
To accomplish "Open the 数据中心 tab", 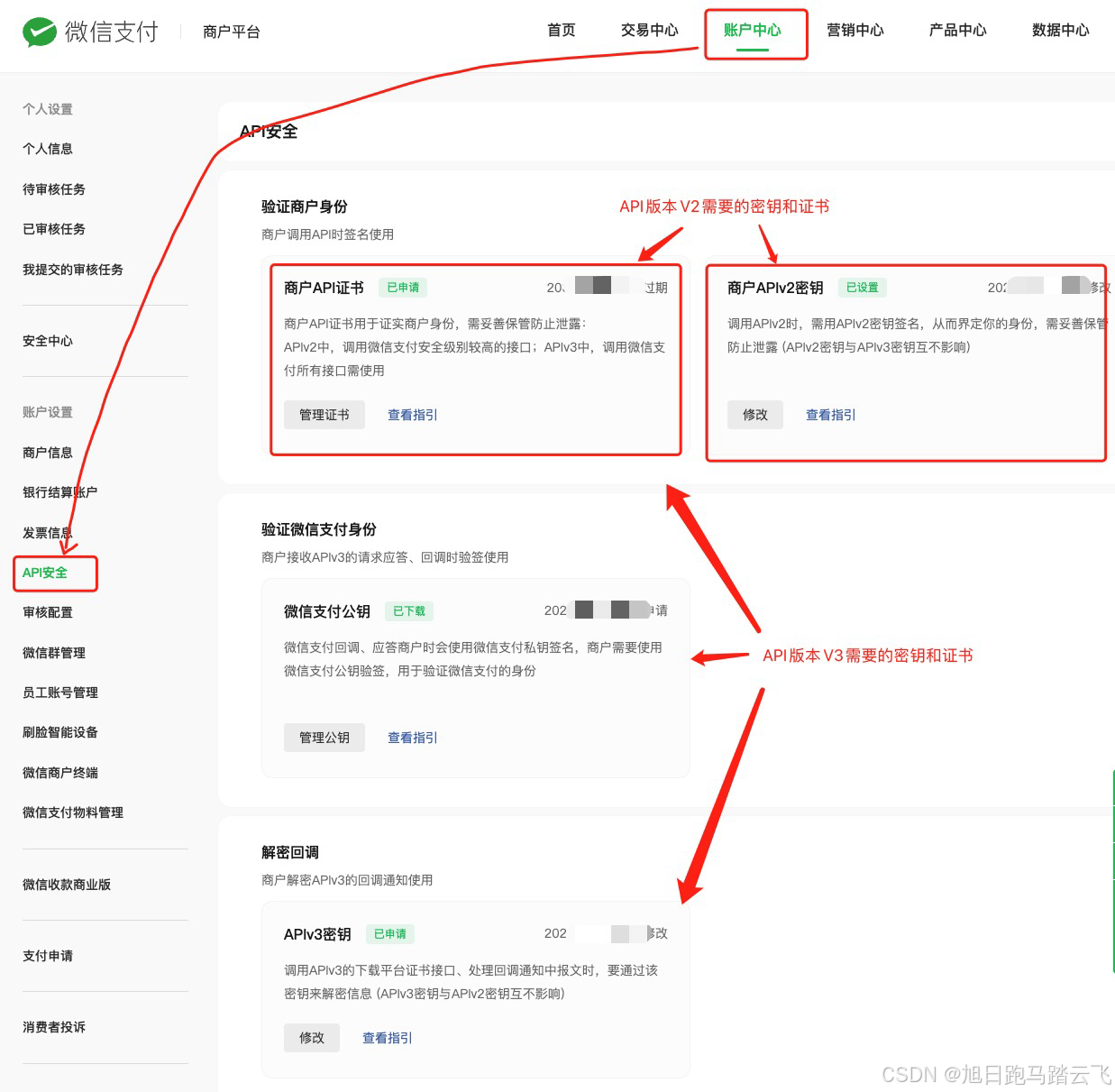I will (1061, 31).
